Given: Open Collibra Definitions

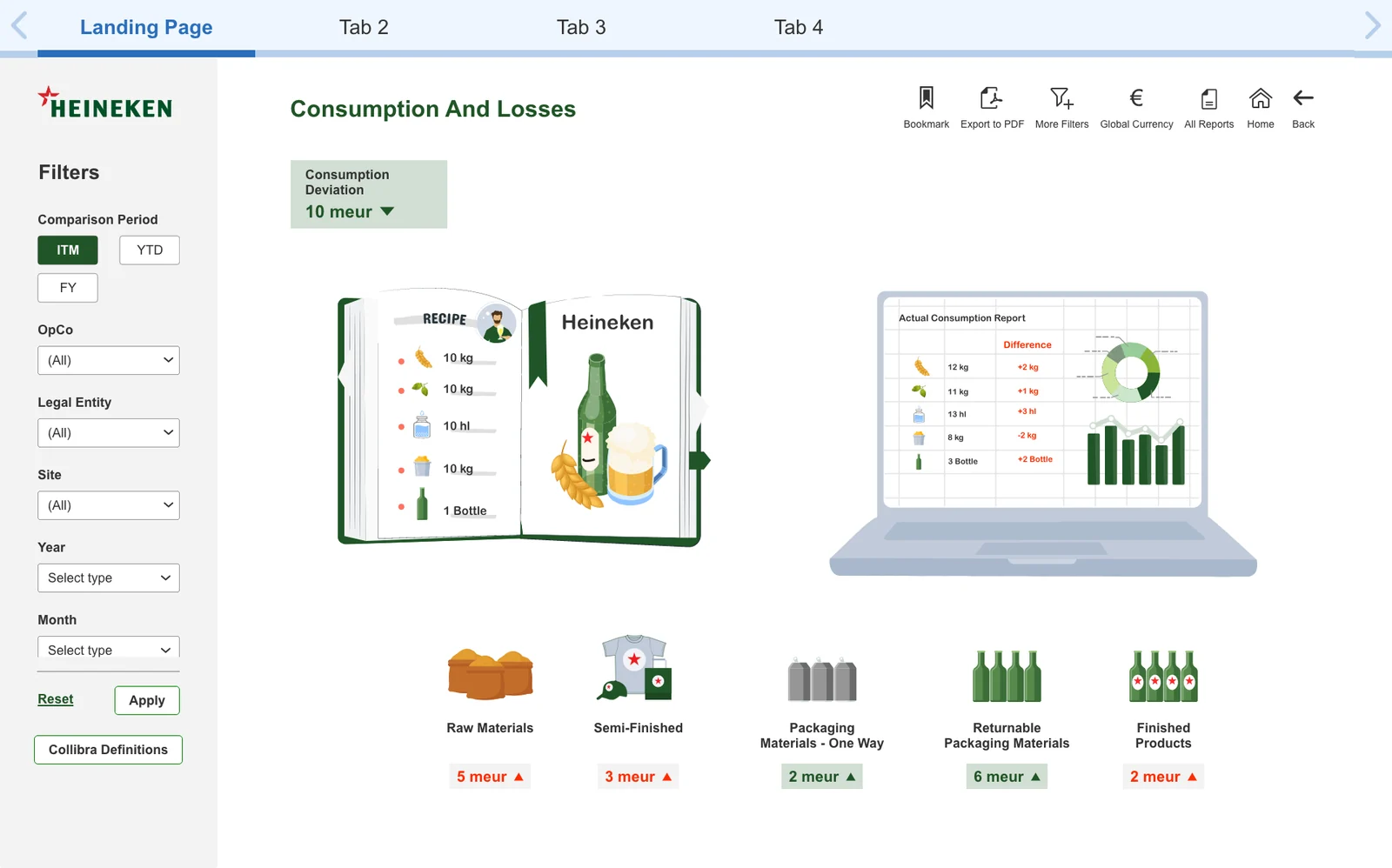Looking at the screenshot, I should coord(108,750).
